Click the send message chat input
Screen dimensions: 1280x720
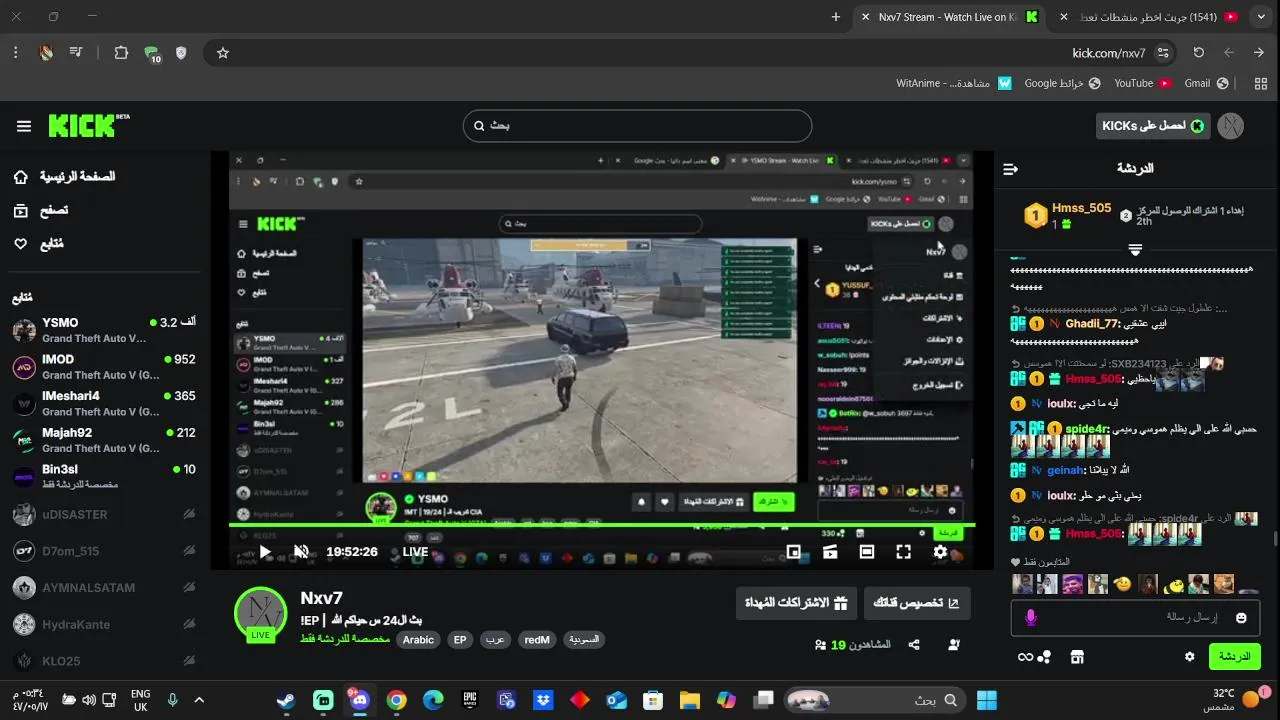click(x=1135, y=618)
